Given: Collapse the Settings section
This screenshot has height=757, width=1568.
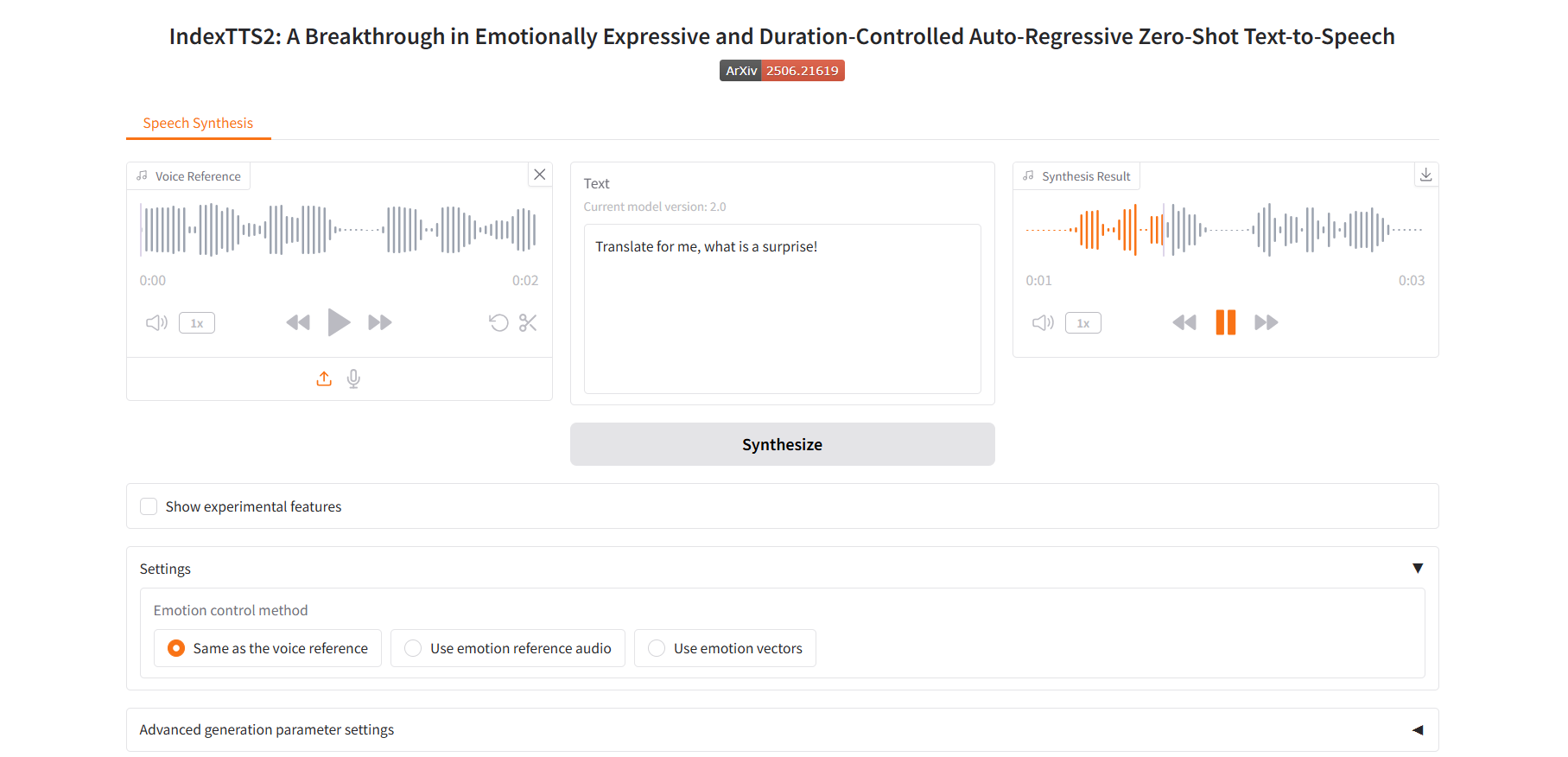Looking at the screenshot, I should coord(1417,569).
